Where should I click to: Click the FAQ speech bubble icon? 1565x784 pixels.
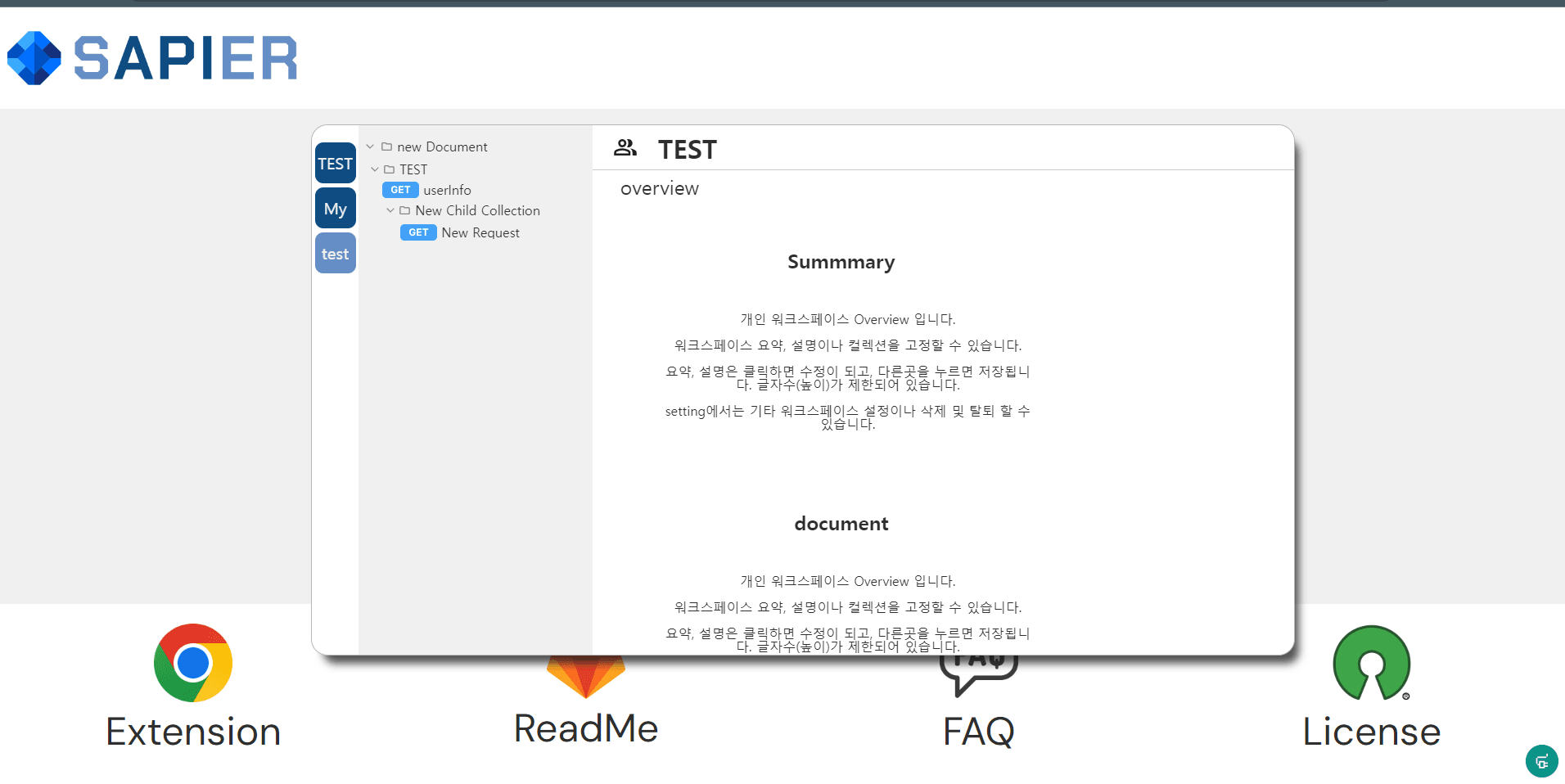point(979,677)
